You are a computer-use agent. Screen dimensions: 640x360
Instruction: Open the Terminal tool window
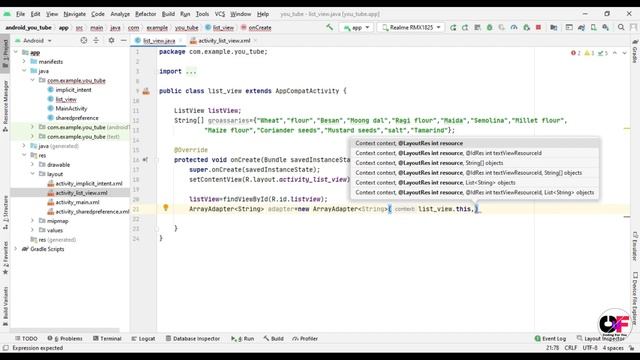click(x=107, y=338)
